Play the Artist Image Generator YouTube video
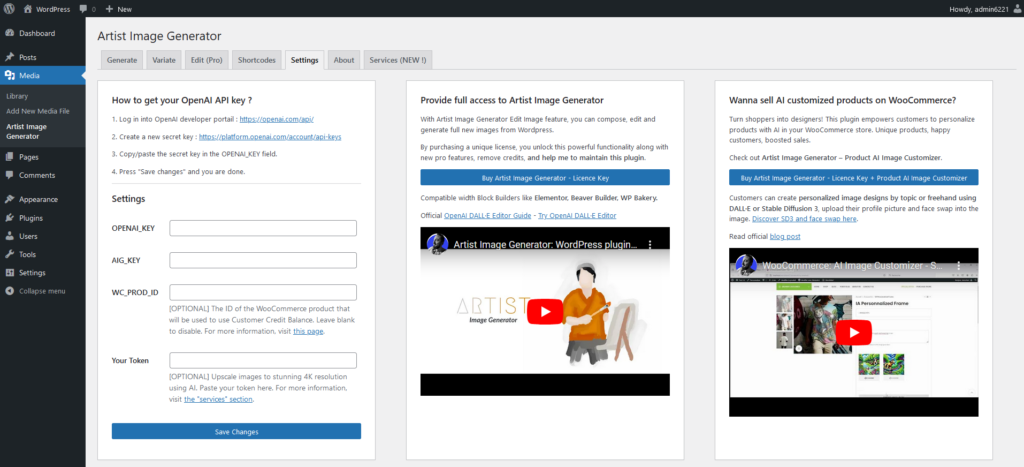 tap(545, 312)
